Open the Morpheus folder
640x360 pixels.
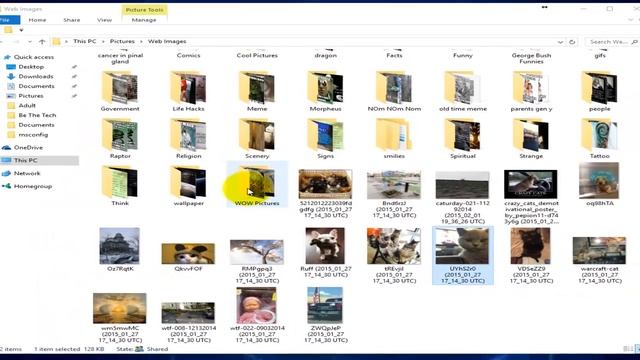pyautogui.click(x=325, y=92)
